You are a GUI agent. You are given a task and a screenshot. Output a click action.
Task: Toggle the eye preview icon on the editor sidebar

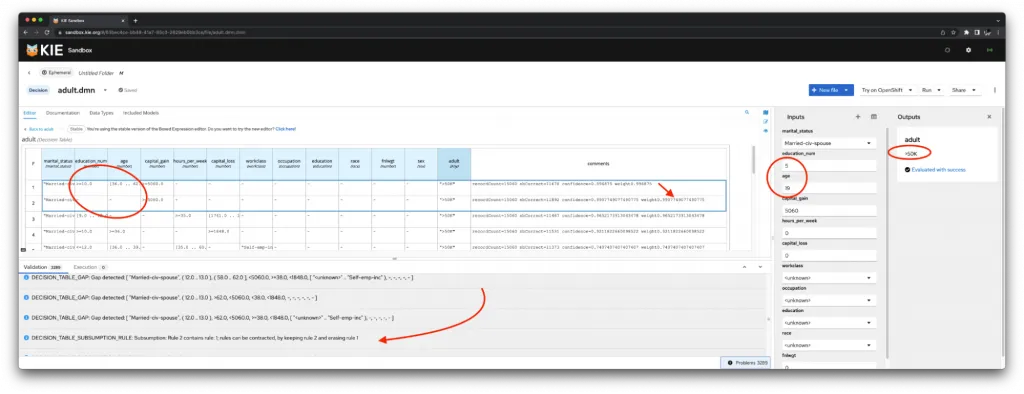pyautogui.click(x=765, y=131)
